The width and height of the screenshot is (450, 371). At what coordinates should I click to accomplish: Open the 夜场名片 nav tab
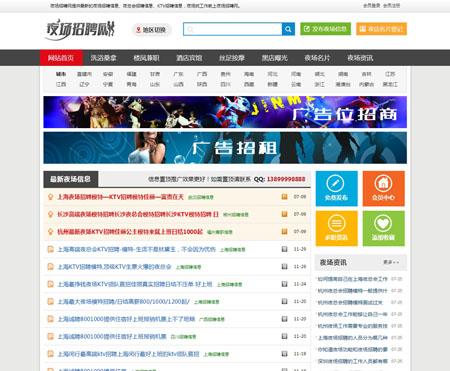click(317, 58)
